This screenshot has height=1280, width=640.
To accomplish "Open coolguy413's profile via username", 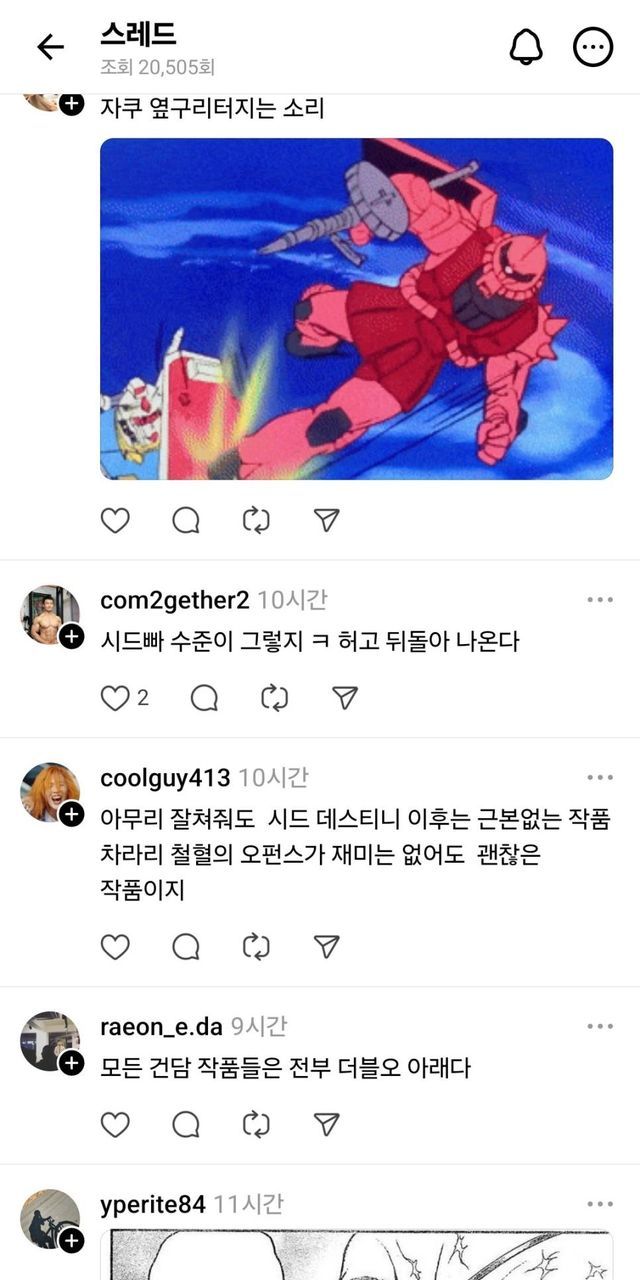I will 165,778.
